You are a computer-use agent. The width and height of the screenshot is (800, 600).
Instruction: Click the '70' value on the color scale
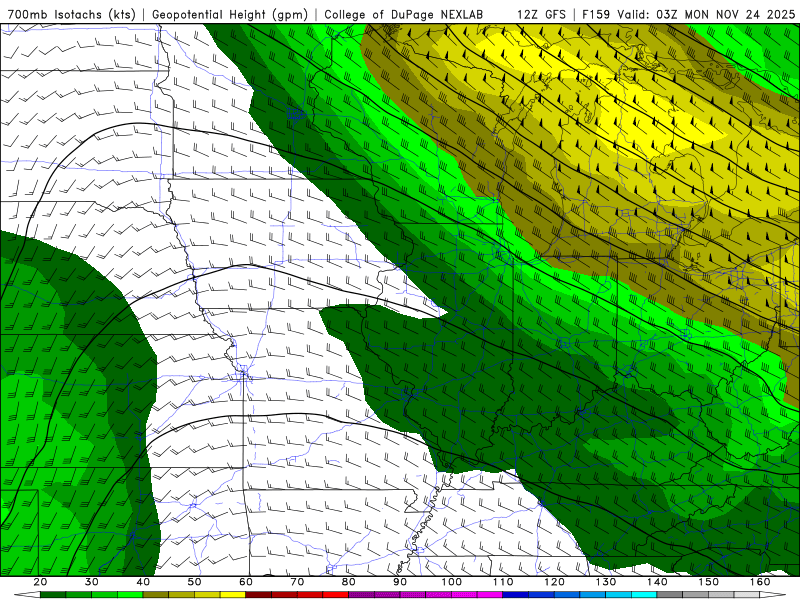point(297,582)
